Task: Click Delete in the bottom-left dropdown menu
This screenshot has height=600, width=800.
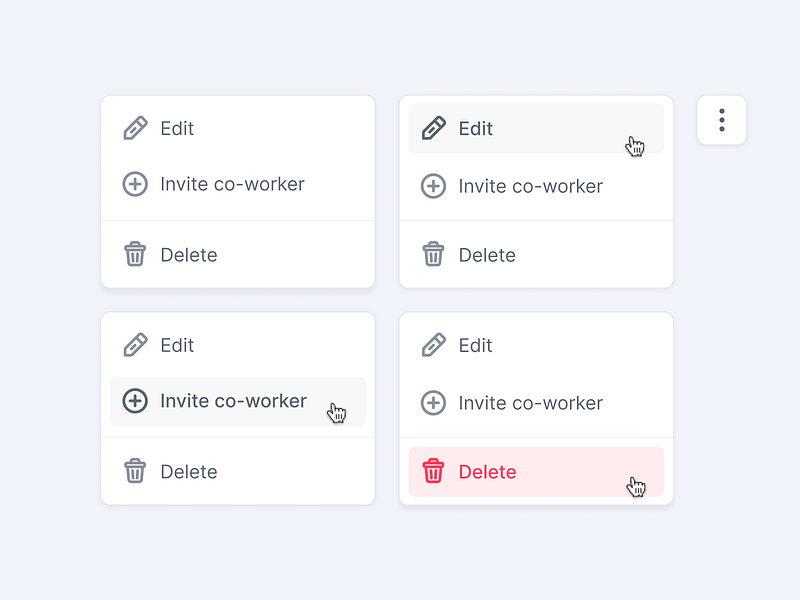Action: click(x=190, y=471)
